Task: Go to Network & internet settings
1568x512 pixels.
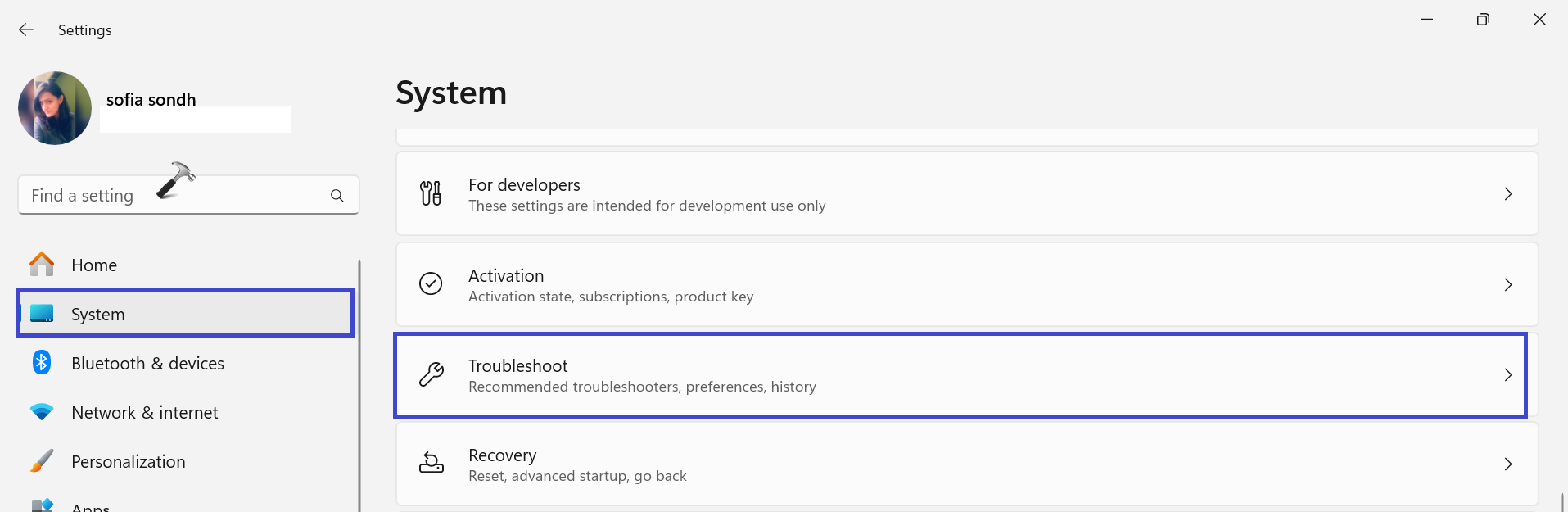Action: [x=144, y=412]
